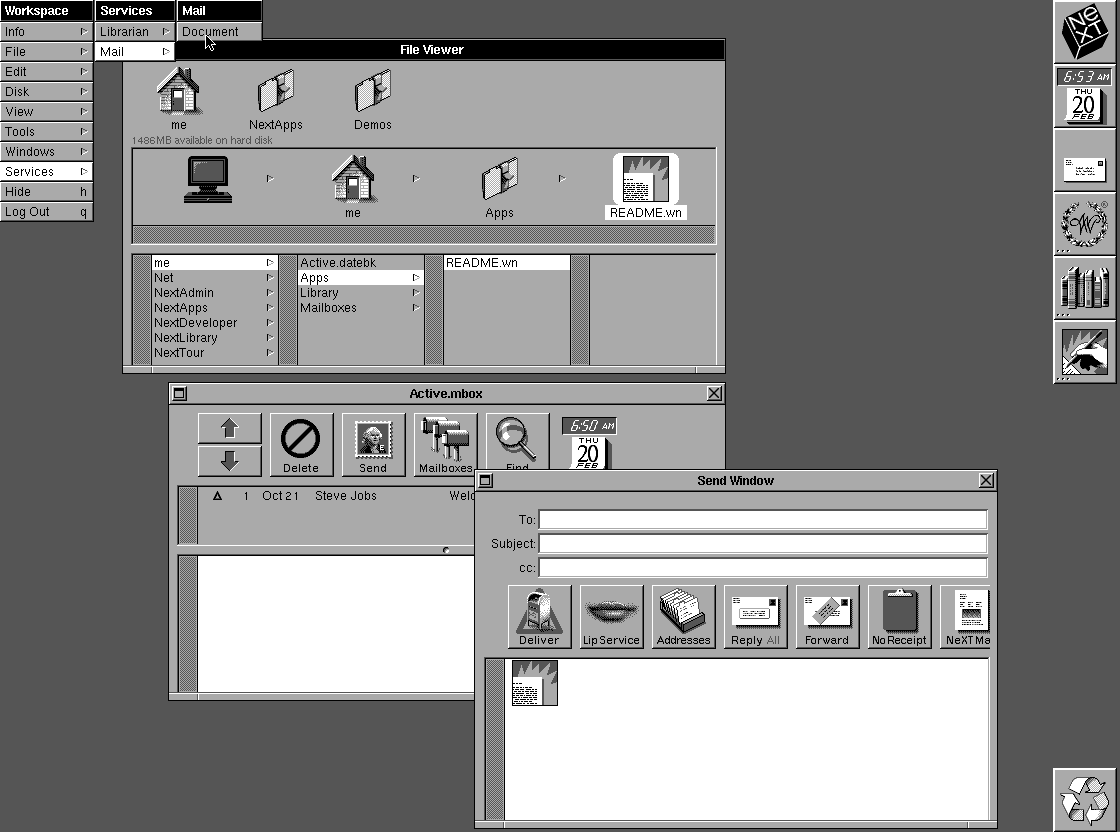Select README.wn in the third browser column
This screenshot has height=832, width=1120.
point(506,263)
